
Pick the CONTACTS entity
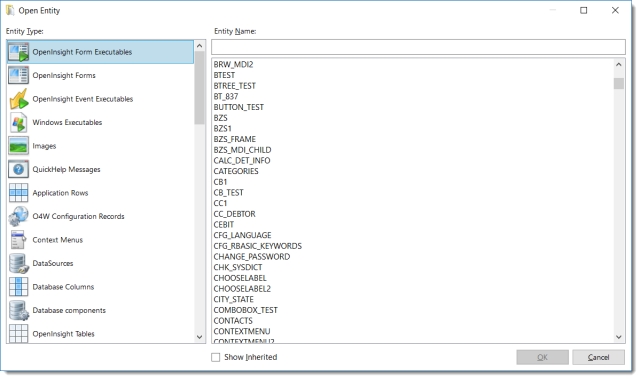(x=233, y=321)
